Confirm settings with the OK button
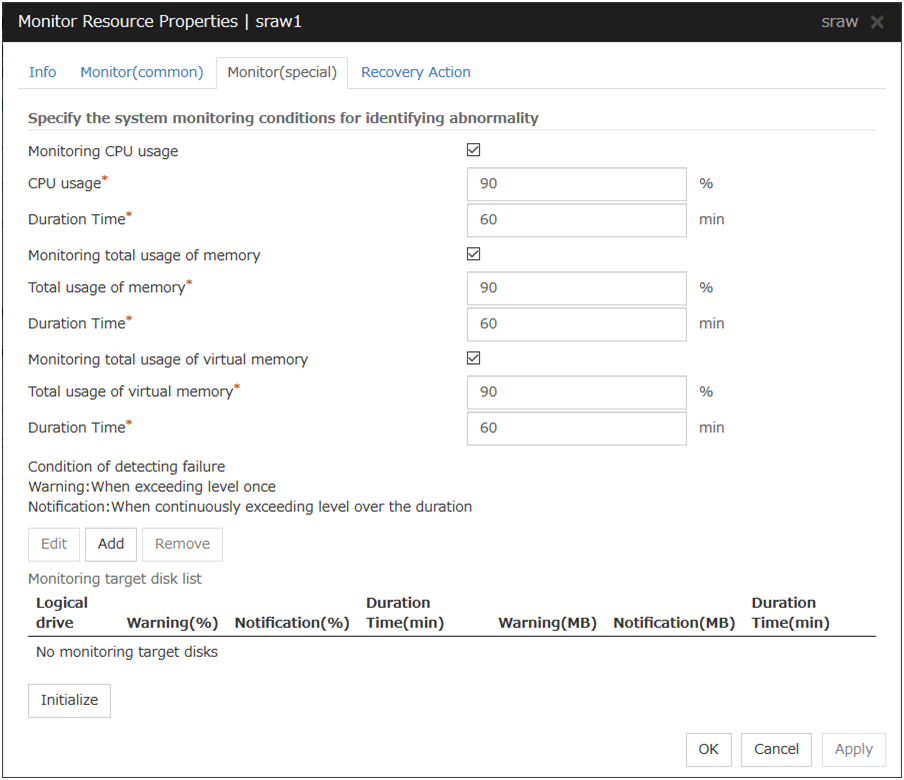The height and width of the screenshot is (780, 904). [x=708, y=749]
